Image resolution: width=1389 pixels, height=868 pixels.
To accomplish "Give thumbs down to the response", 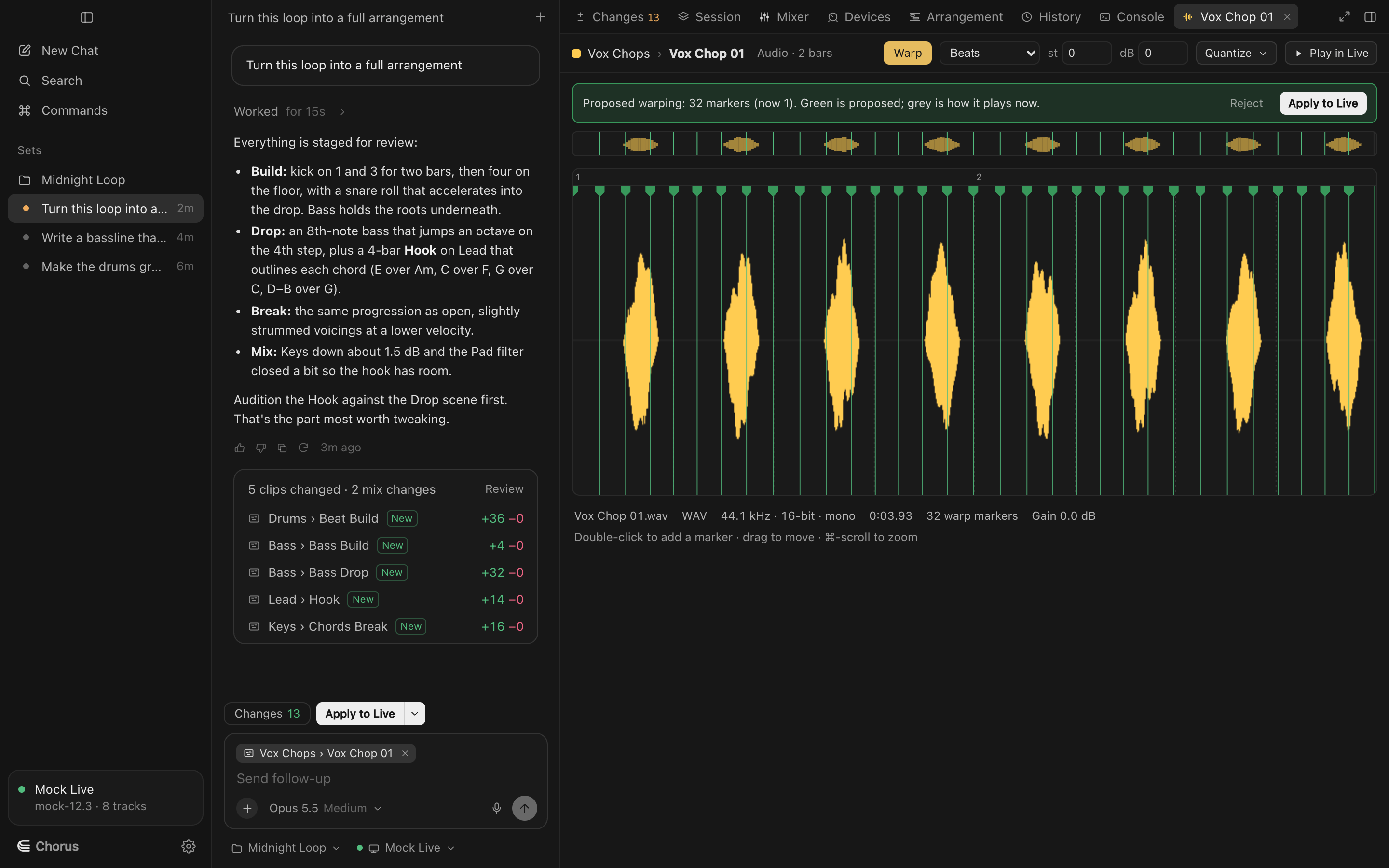I will pos(261,448).
